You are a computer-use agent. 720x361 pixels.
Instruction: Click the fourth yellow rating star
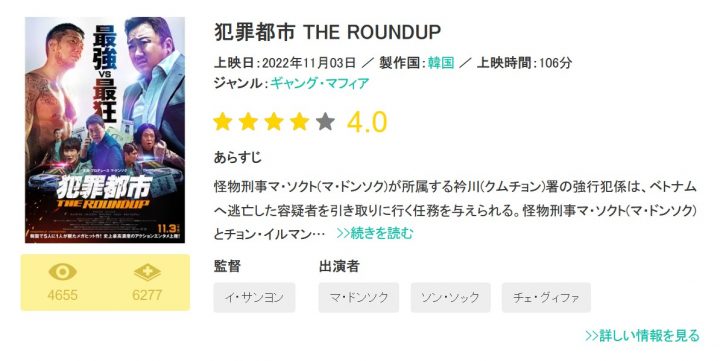(300, 122)
